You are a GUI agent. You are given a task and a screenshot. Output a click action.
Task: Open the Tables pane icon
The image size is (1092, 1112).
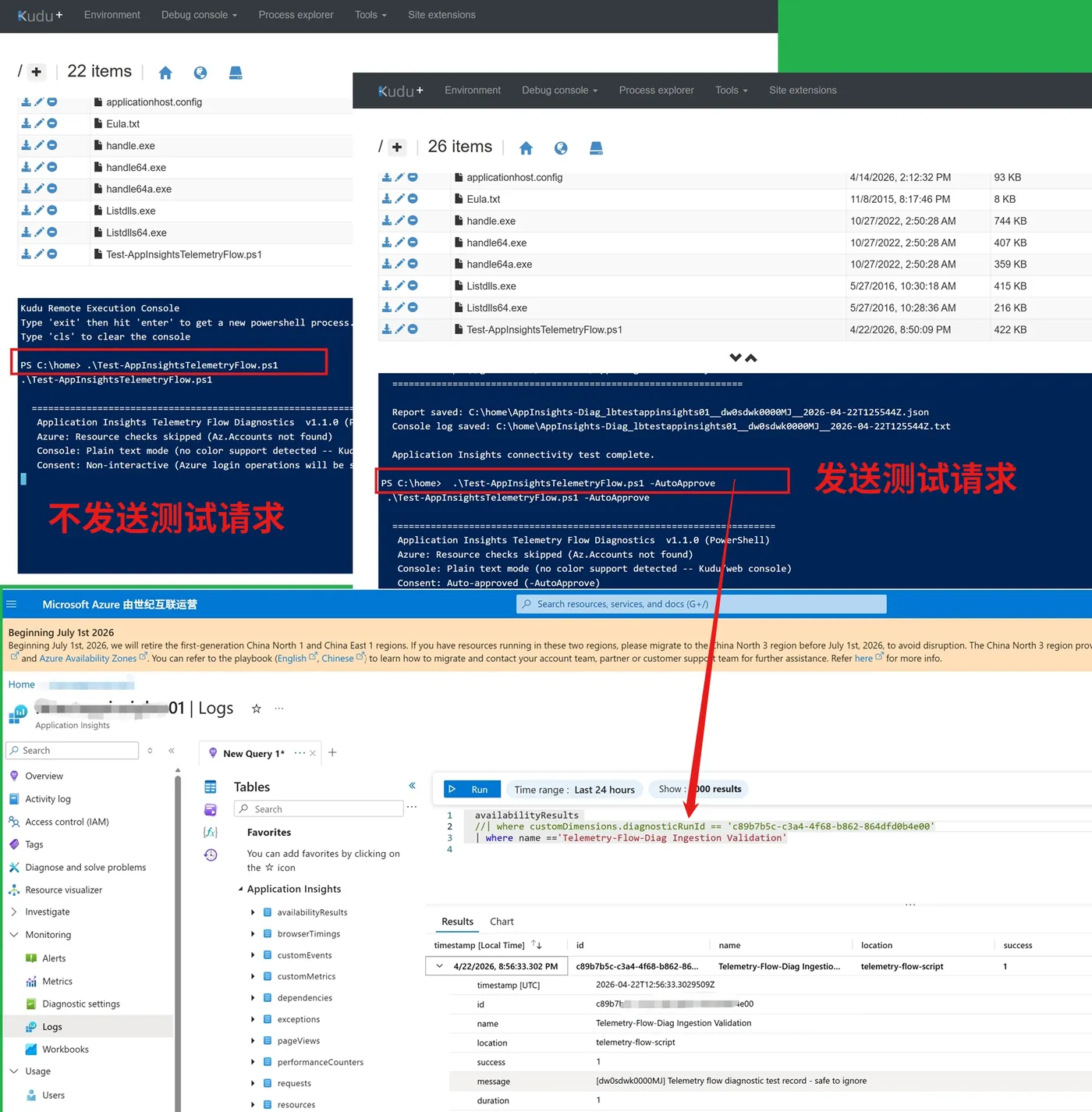[x=211, y=787]
